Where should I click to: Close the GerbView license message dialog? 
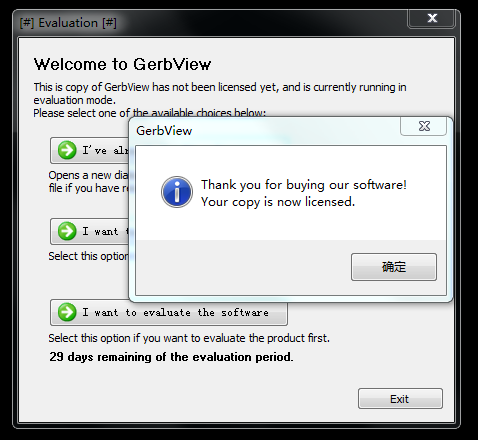click(424, 126)
